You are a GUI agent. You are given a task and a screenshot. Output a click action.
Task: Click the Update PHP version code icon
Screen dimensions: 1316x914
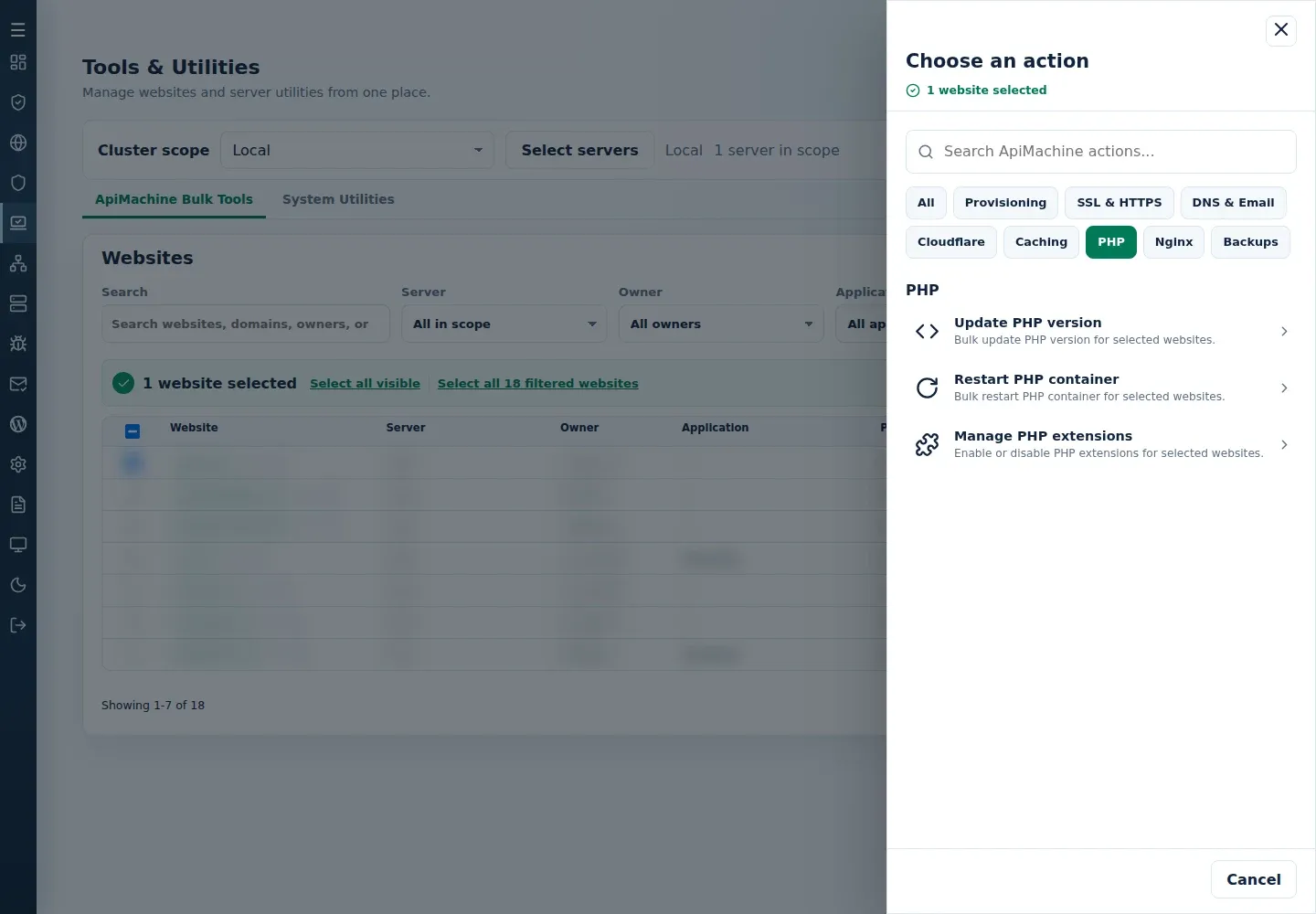[x=927, y=332]
